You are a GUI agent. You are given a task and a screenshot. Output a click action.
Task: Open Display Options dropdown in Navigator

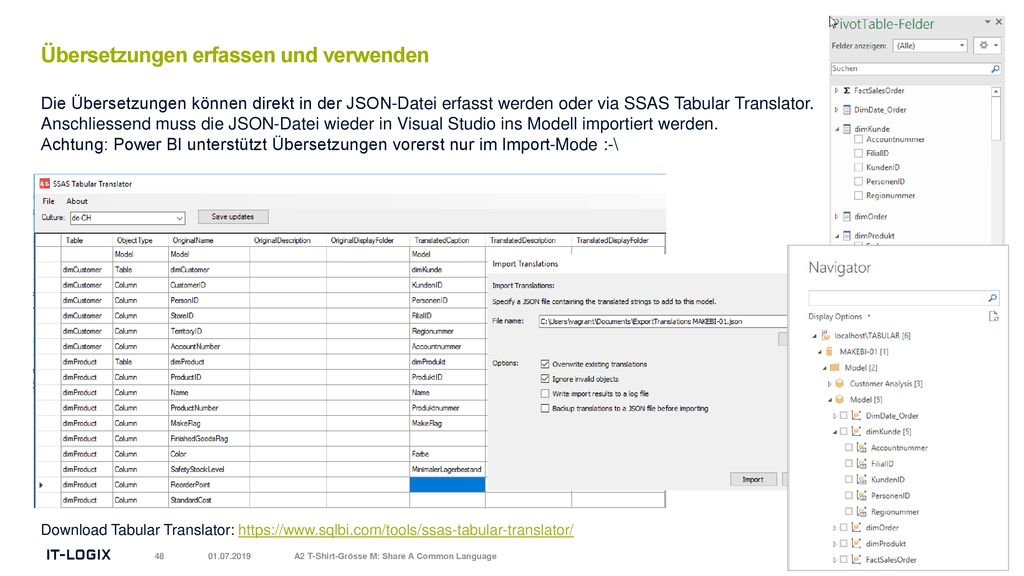839,316
